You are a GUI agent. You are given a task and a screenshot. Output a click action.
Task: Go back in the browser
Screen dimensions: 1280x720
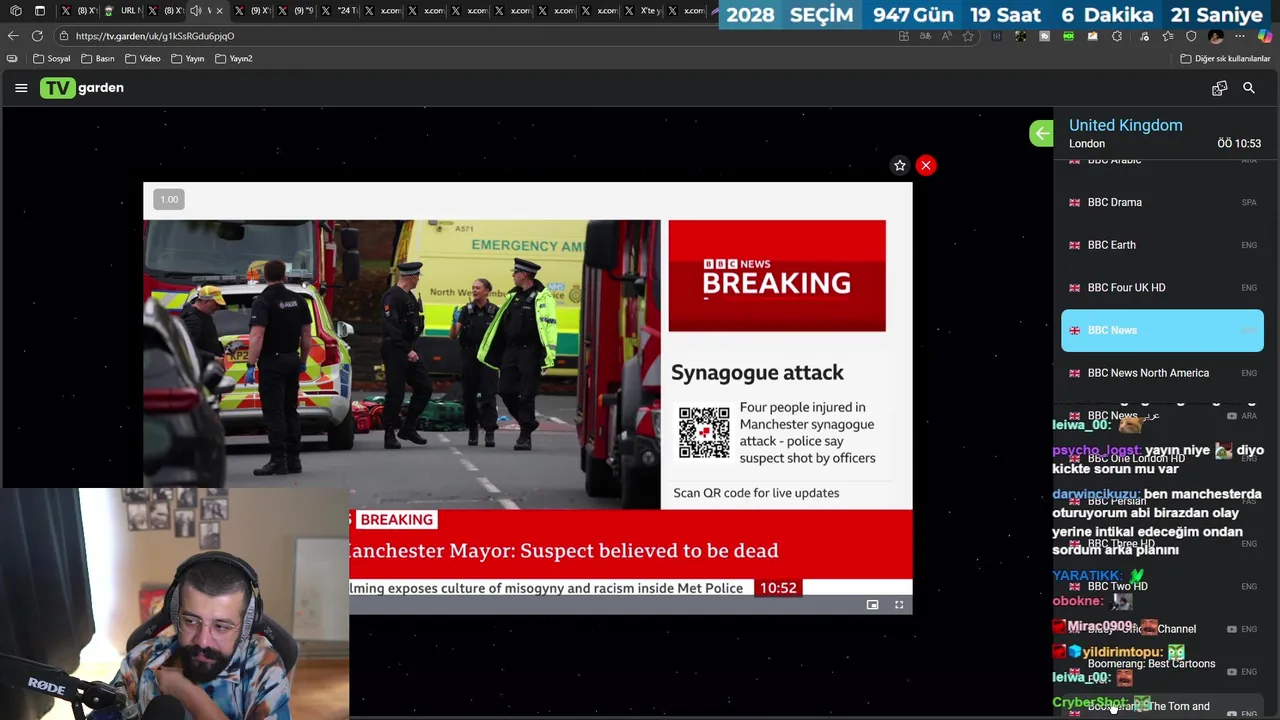(x=13, y=36)
